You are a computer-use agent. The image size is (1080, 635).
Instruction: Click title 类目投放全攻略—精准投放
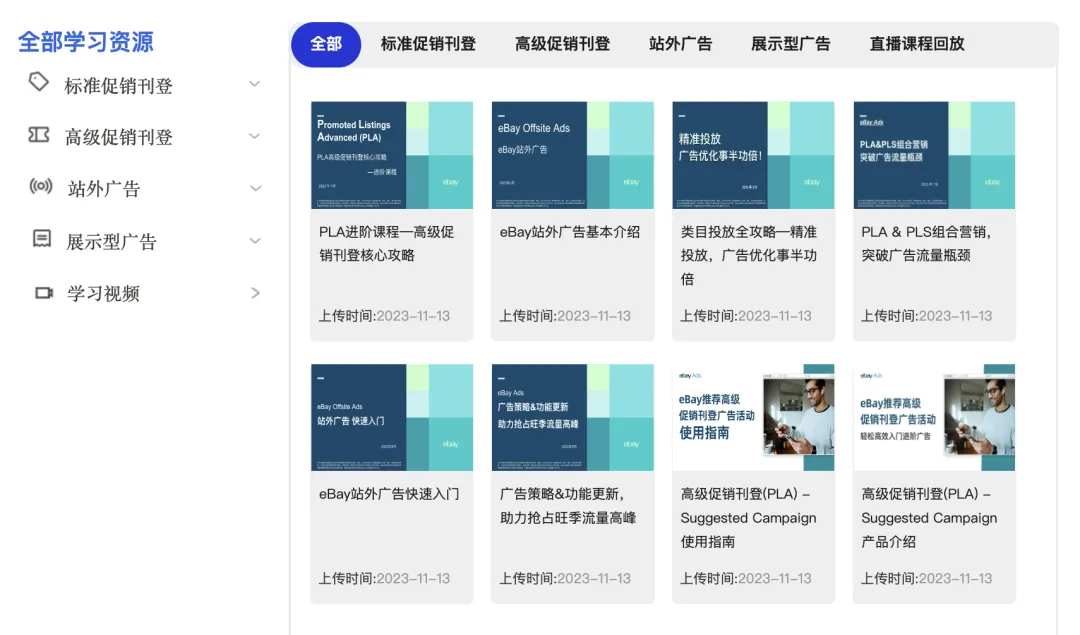click(x=749, y=256)
